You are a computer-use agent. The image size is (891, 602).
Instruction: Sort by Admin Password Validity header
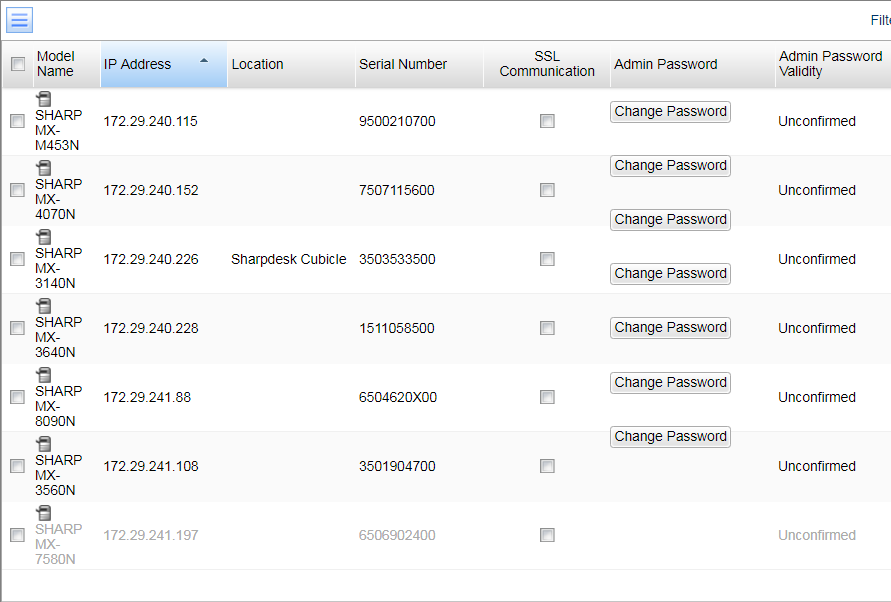click(830, 64)
